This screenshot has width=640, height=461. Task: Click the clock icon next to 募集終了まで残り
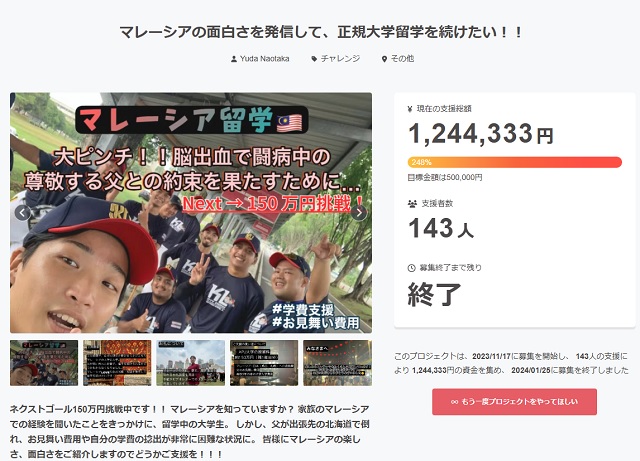point(411,268)
